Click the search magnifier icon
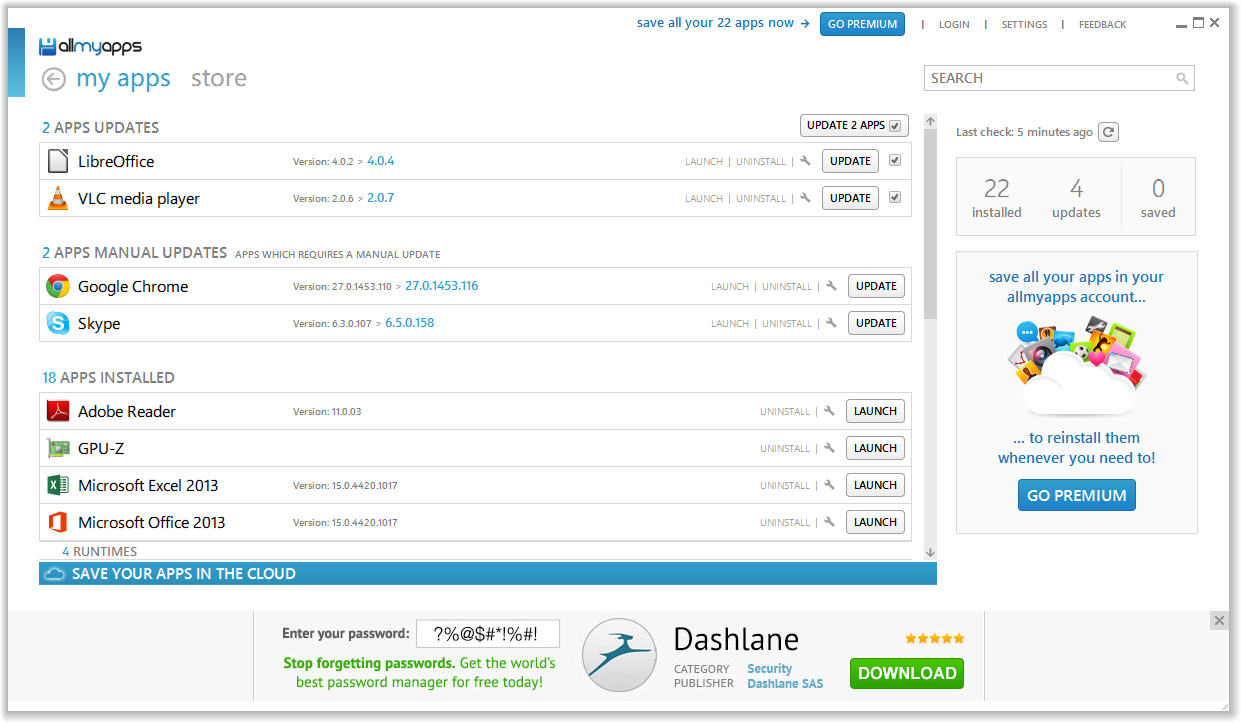This screenshot has height=723, width=1241. (1182, 78)
